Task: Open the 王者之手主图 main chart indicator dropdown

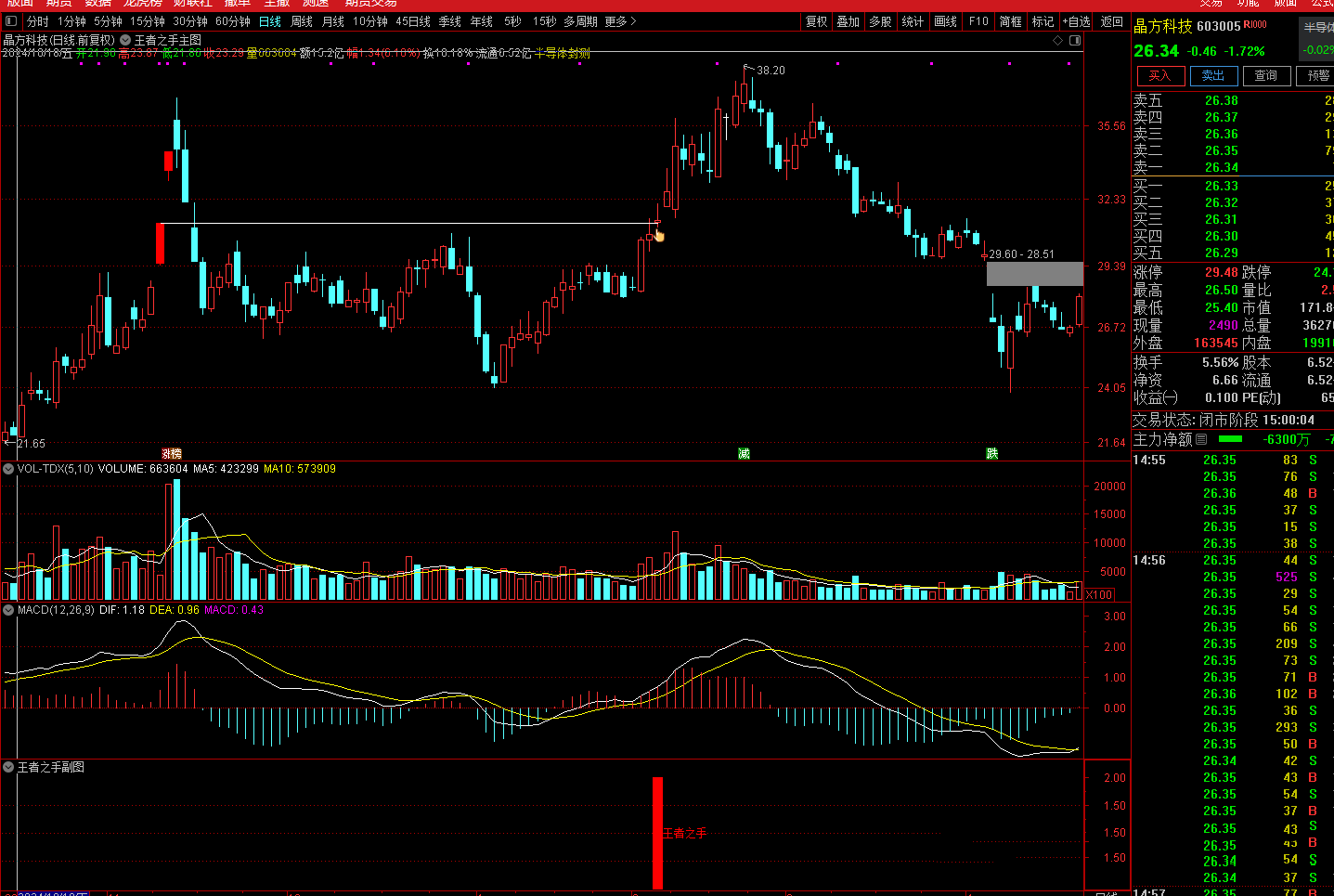Action: [125, 41]
